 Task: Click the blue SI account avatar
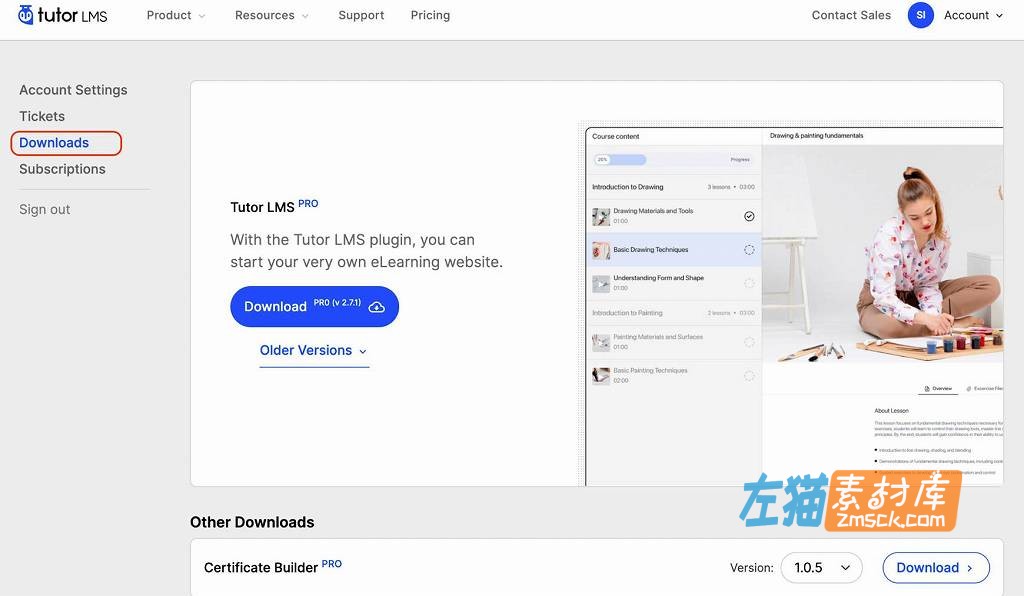click(920, 15)
